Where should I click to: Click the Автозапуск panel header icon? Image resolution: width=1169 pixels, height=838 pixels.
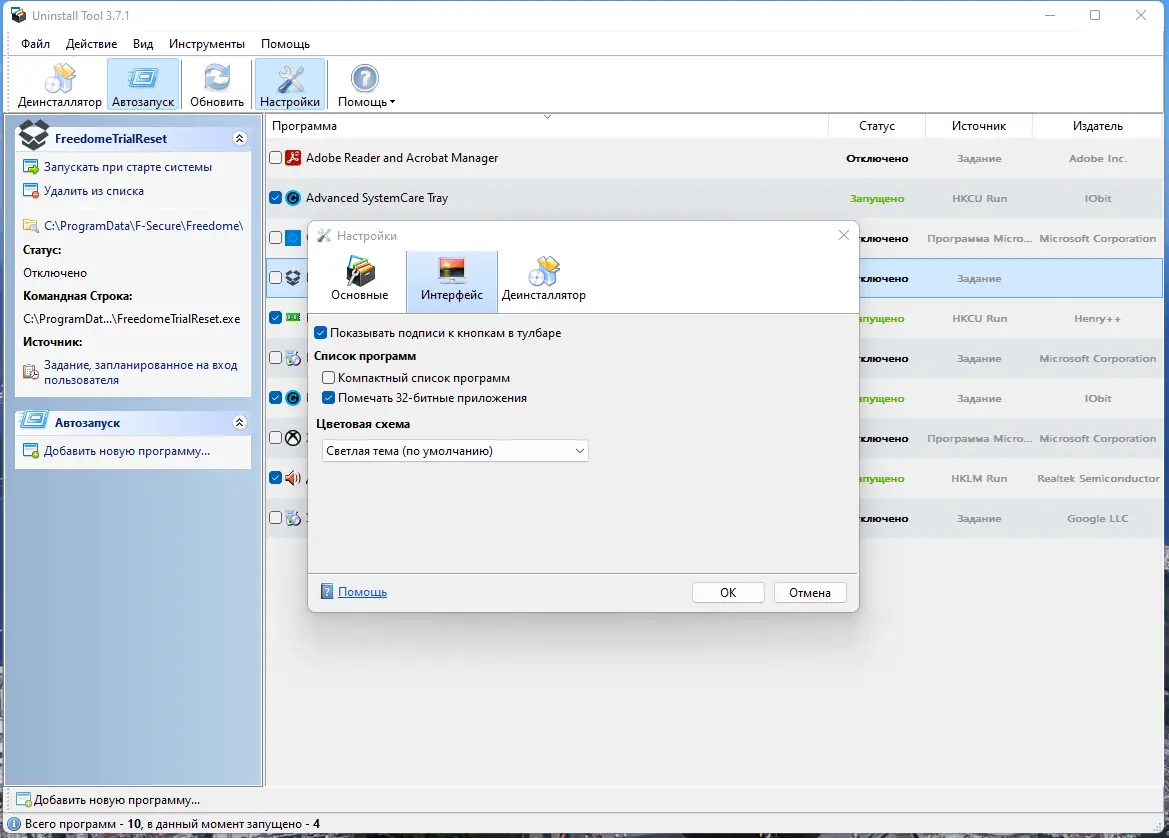click(34, 420)
